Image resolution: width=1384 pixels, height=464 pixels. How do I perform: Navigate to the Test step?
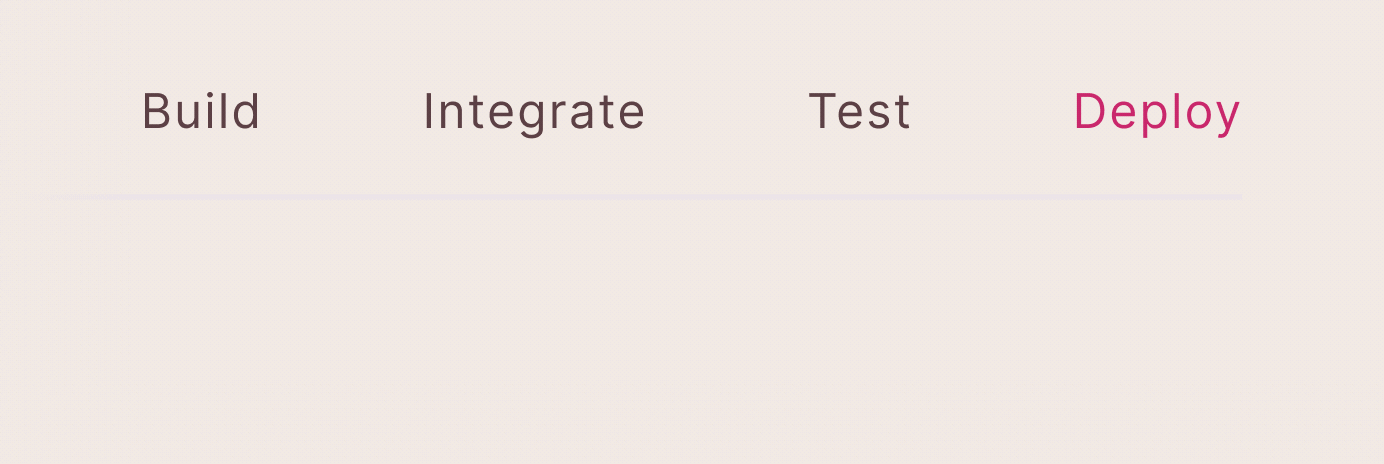pyautogui.click(x=859, y=111)
